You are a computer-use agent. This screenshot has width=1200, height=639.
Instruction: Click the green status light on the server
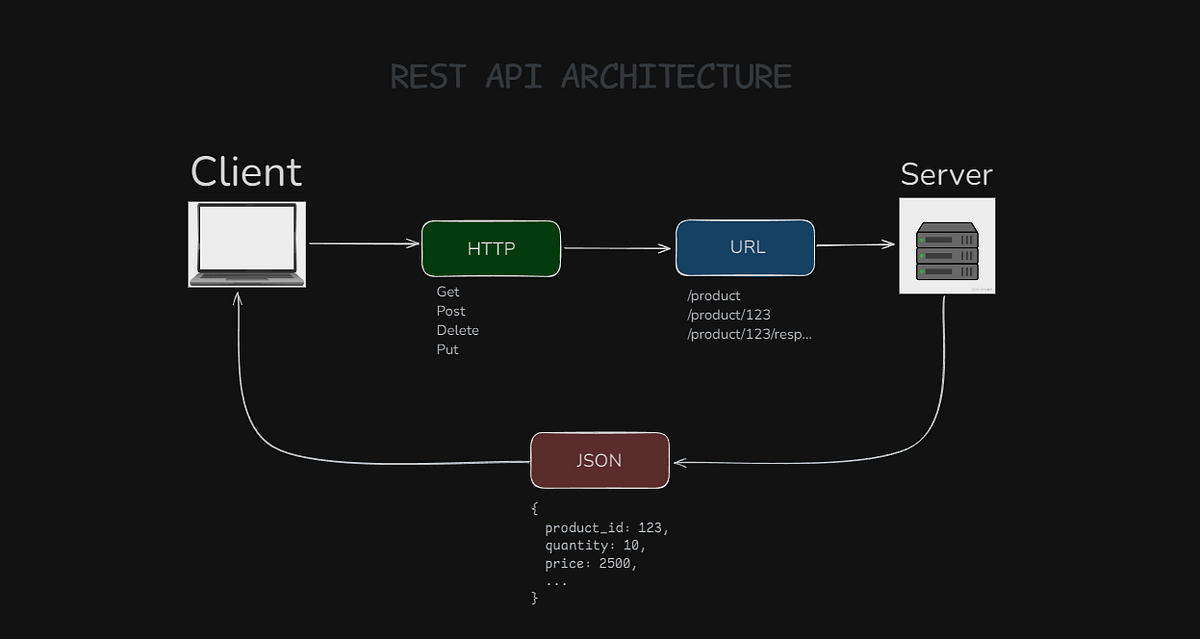tap(922, 240)
